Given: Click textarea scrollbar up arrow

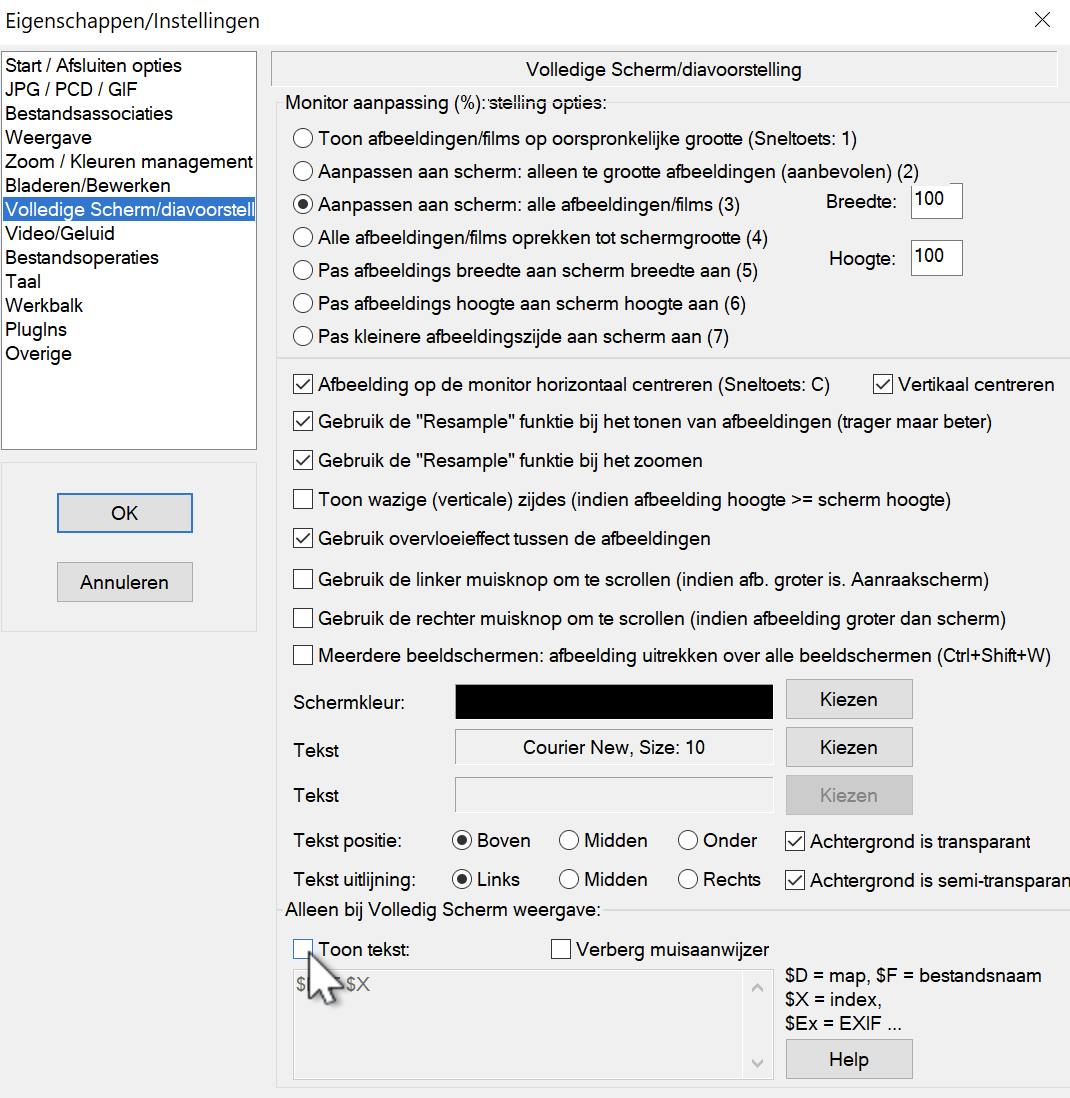Looking at the screenshot, I should coord(757,987).
